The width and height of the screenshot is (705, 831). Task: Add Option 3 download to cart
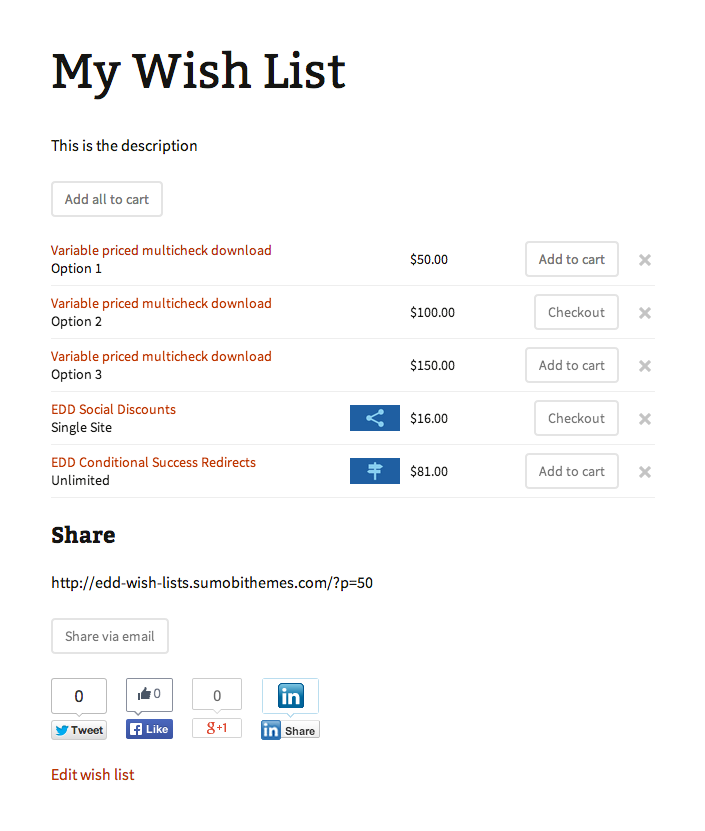pyautogui.click(x=572, y=365)
